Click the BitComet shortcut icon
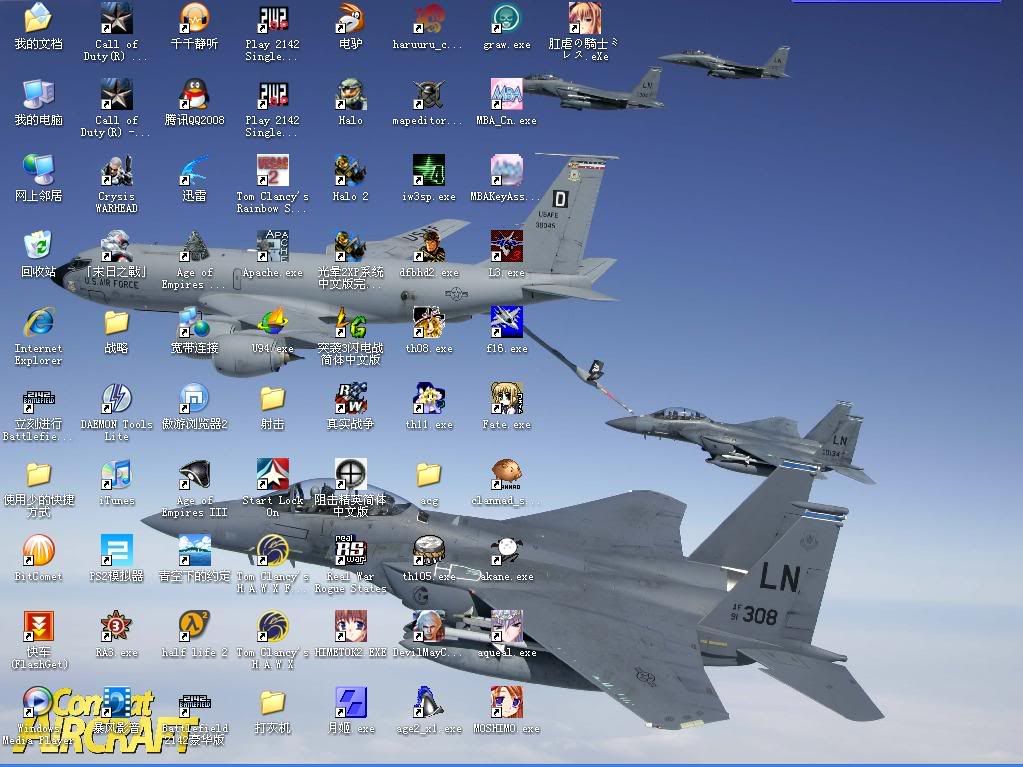Image resolution: width=1023 pixels, height=767 pixels. coord(38,550)
